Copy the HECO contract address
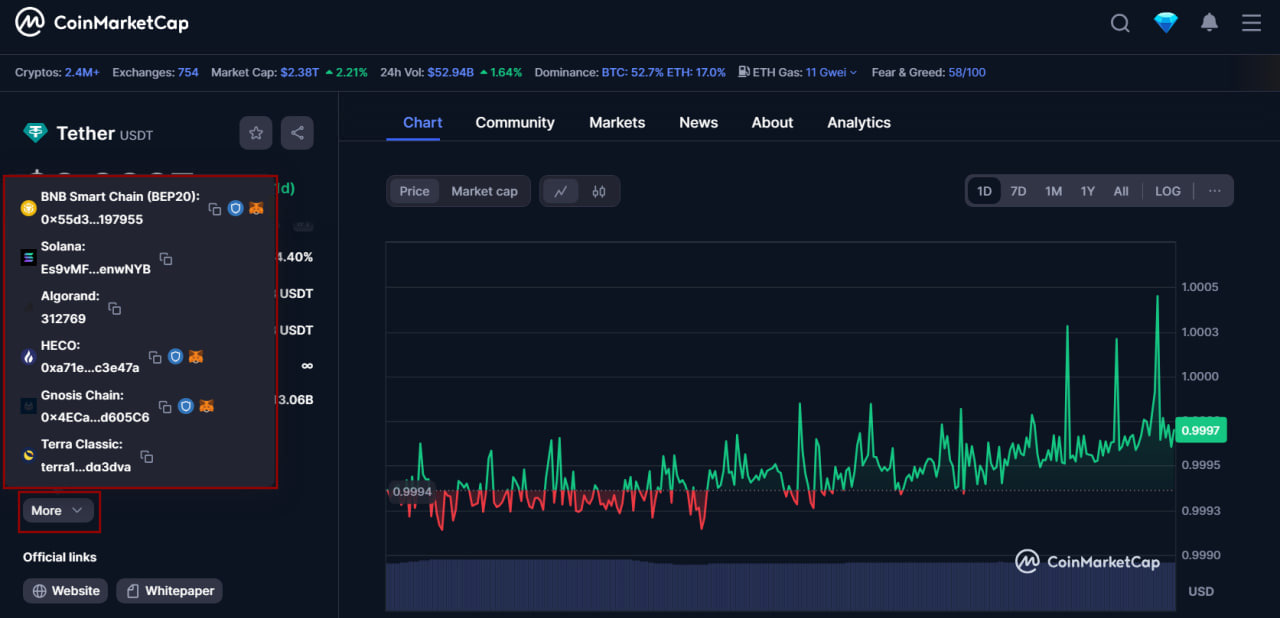1280x618 pixels. [x=155, y=357]
